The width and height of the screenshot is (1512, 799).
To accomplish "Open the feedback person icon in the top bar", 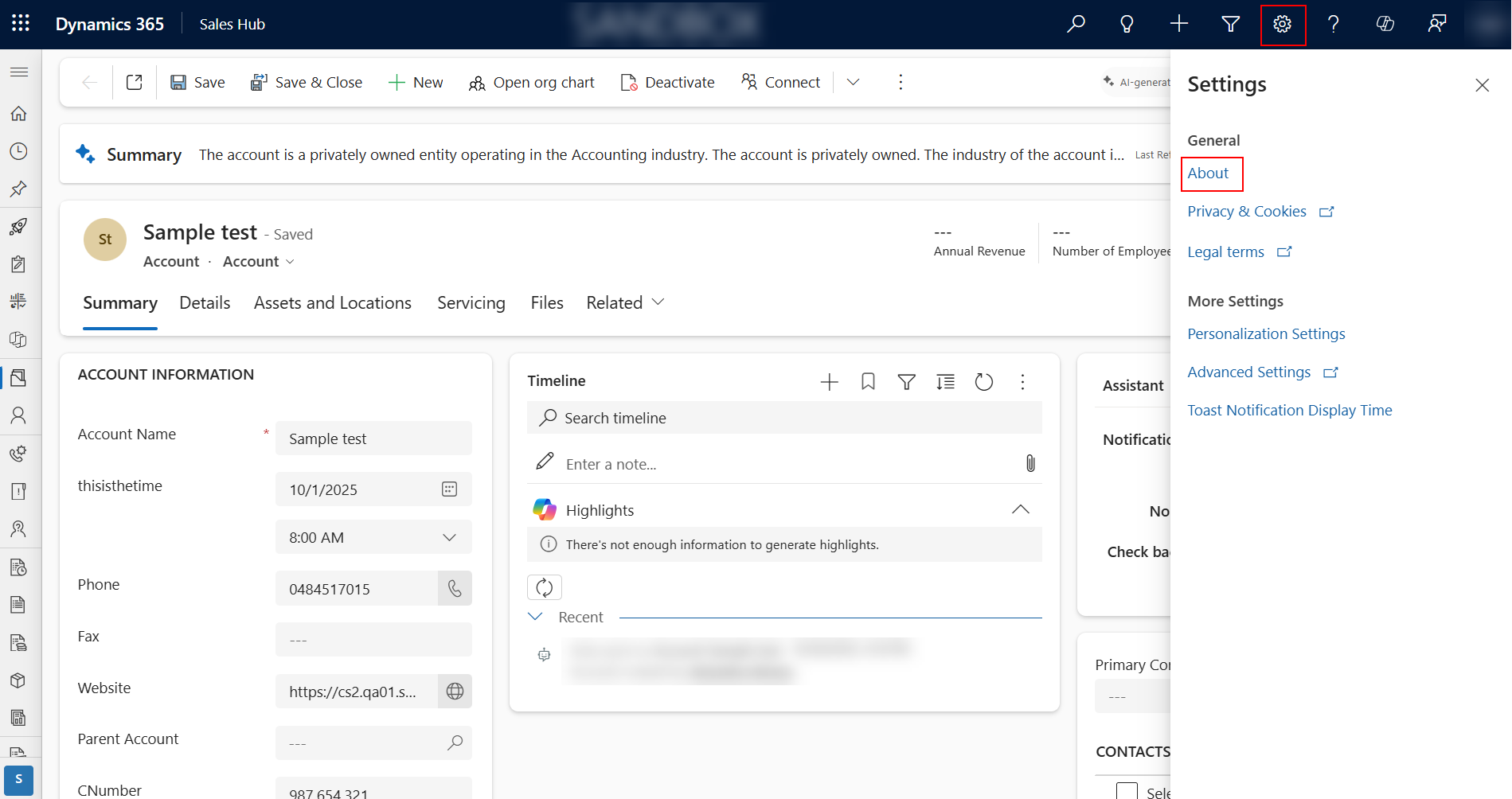I will point(1437,24).
